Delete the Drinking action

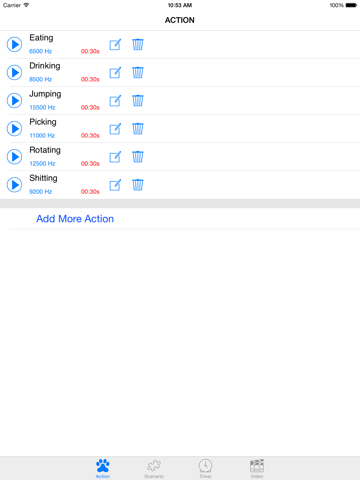(138, 72)
